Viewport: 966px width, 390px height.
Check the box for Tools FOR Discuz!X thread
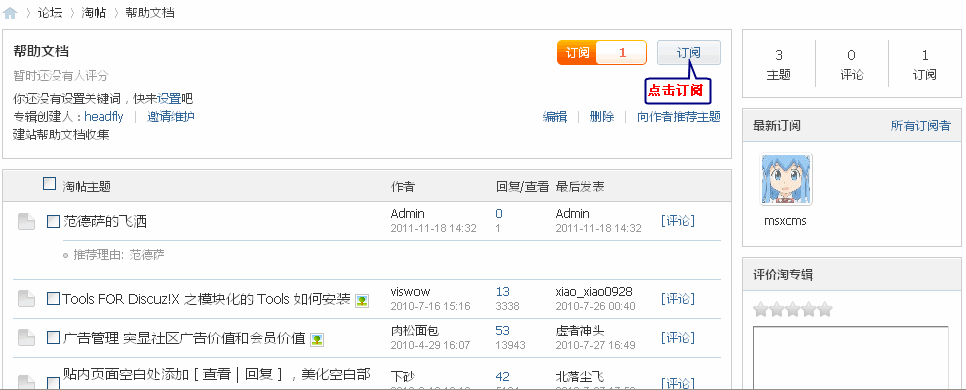[x=54, y=299]
